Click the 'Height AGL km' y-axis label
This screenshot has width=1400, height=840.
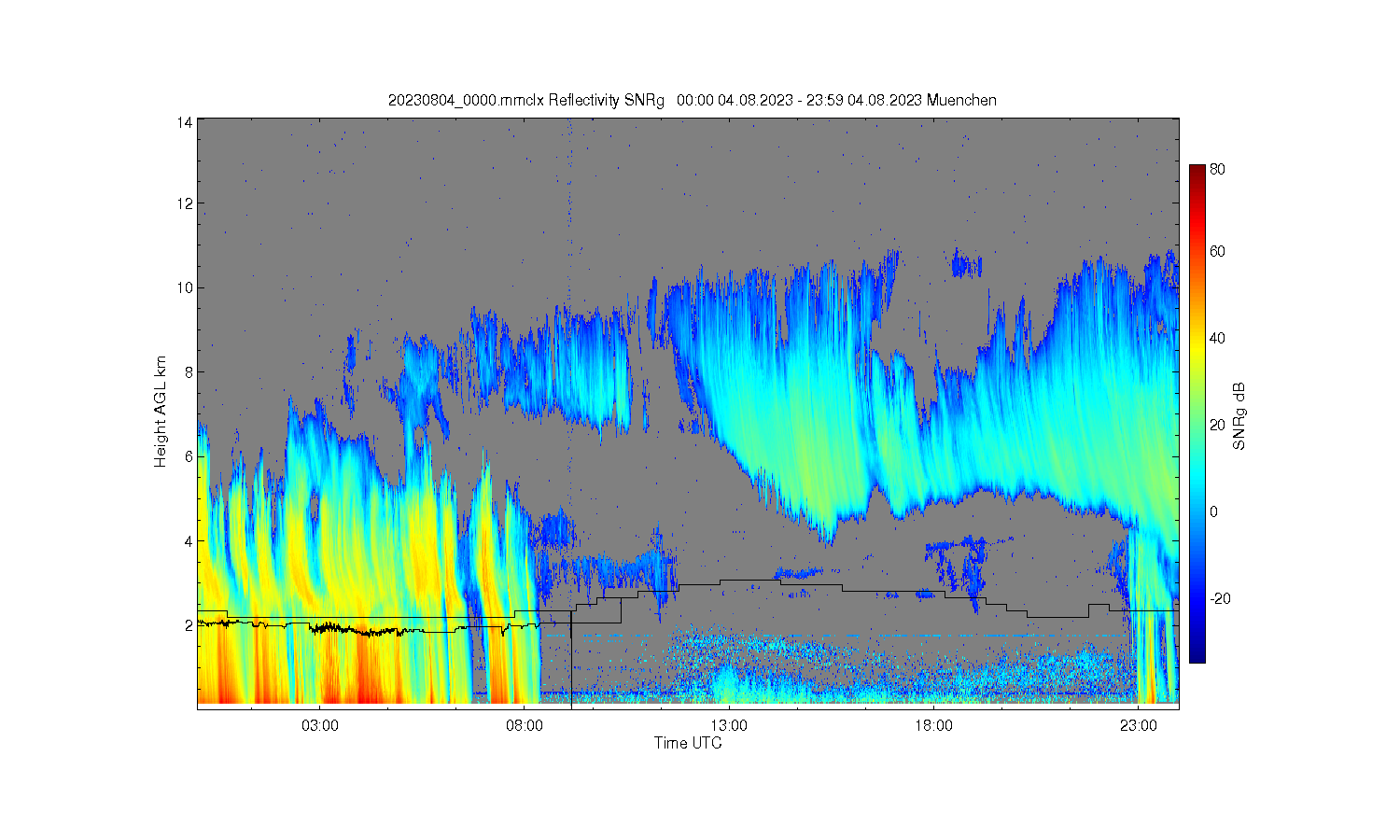(x=161, y=412)
